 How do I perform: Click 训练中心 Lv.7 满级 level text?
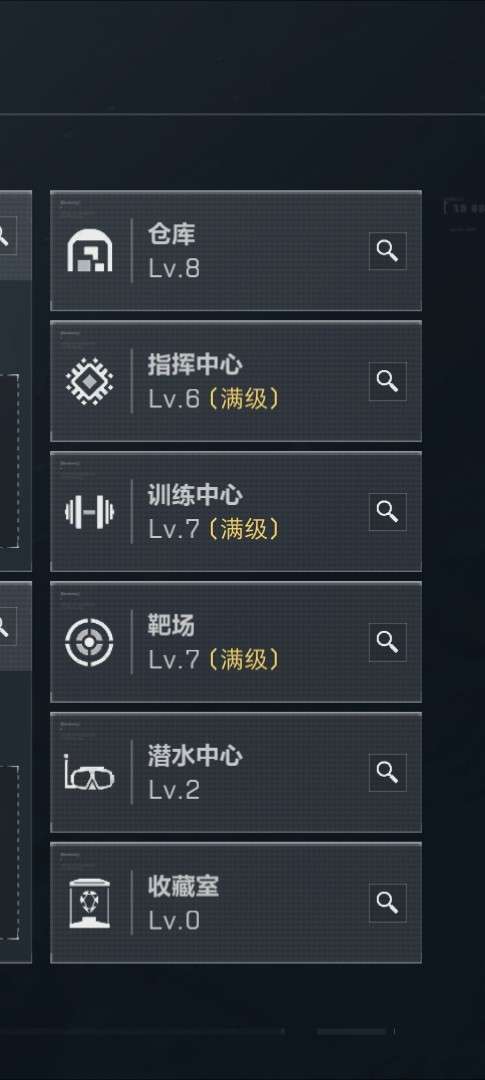click(214, 529)
